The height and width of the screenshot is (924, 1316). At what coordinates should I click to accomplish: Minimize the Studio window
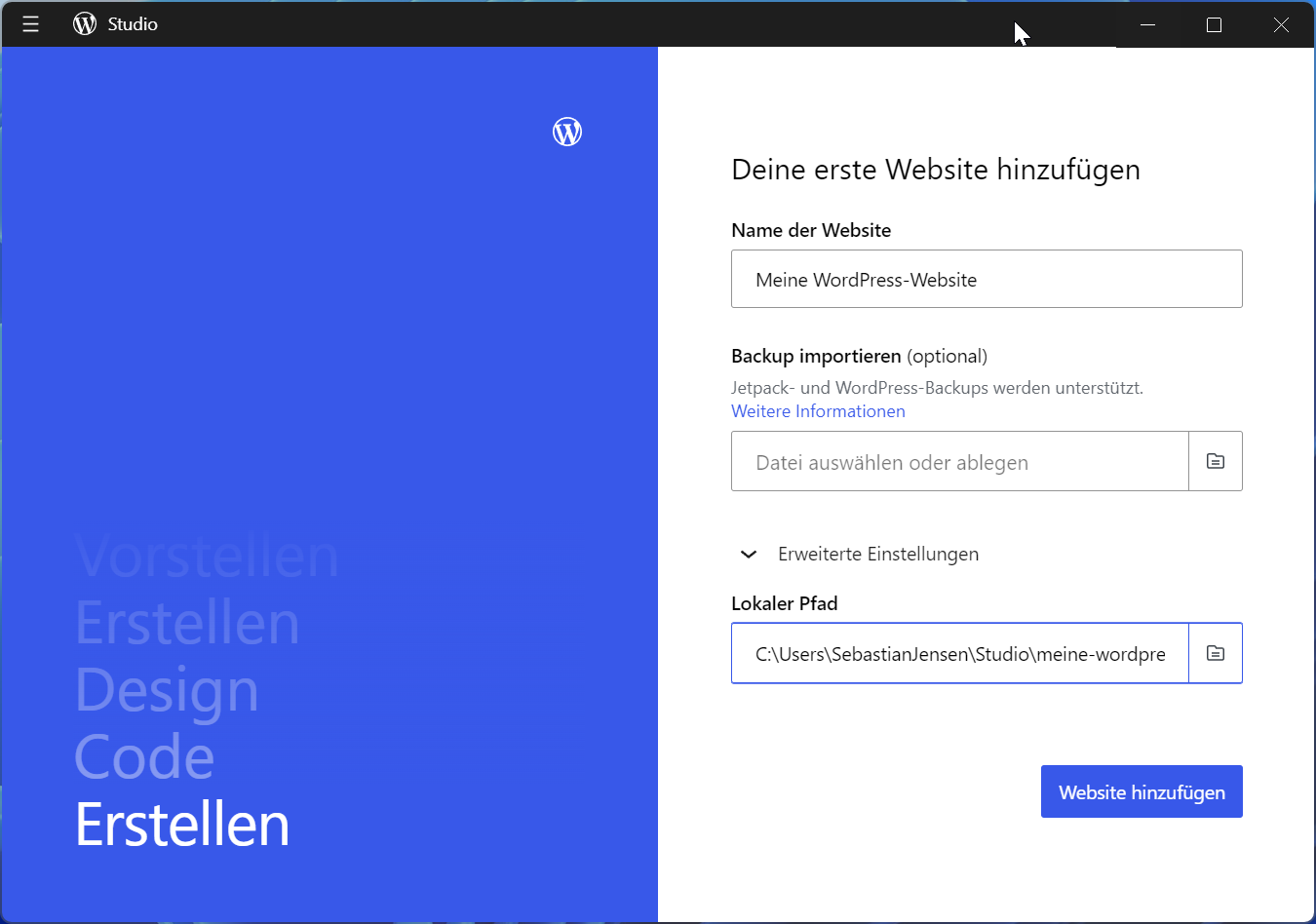(1147, 24)
